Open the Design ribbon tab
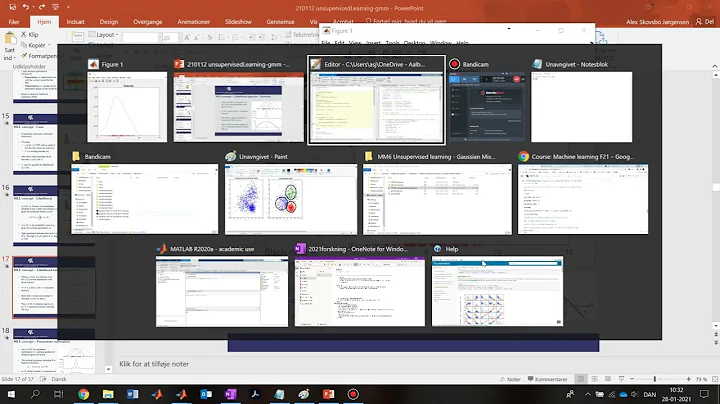Screen dimensions: 720x404 [x=109, y=22]
